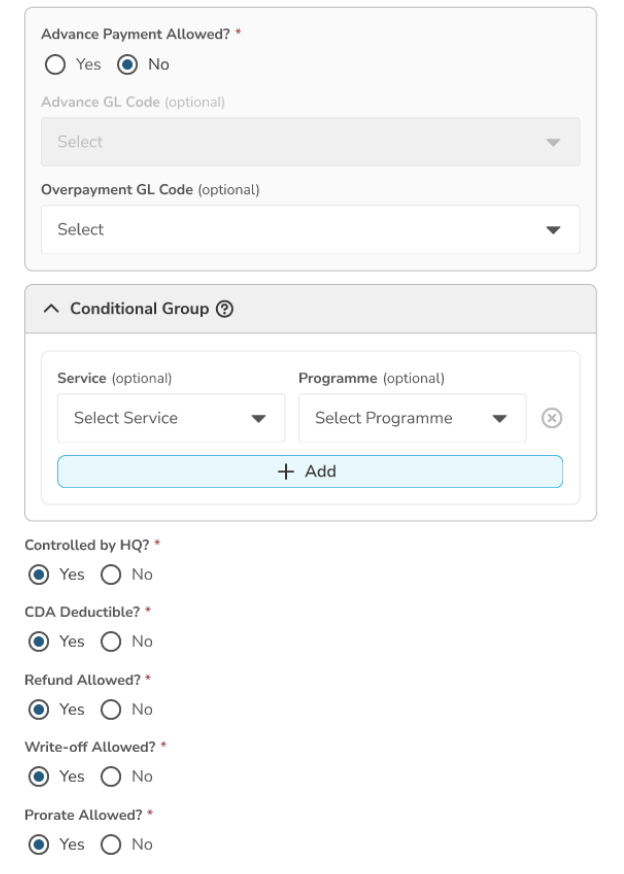The image size is (624, 874).
Task: Select No for CDA Deductible
Action: pyautogui.click(x=110, y=641)
